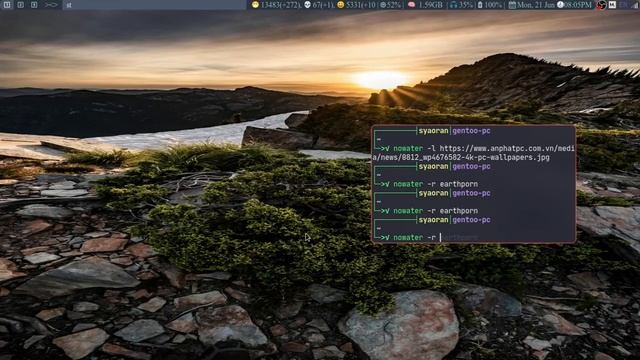This screenshot has height=360, width=640.
Task: Click the 'nomater -l' command in terminal
Action: tap(414, 148)
